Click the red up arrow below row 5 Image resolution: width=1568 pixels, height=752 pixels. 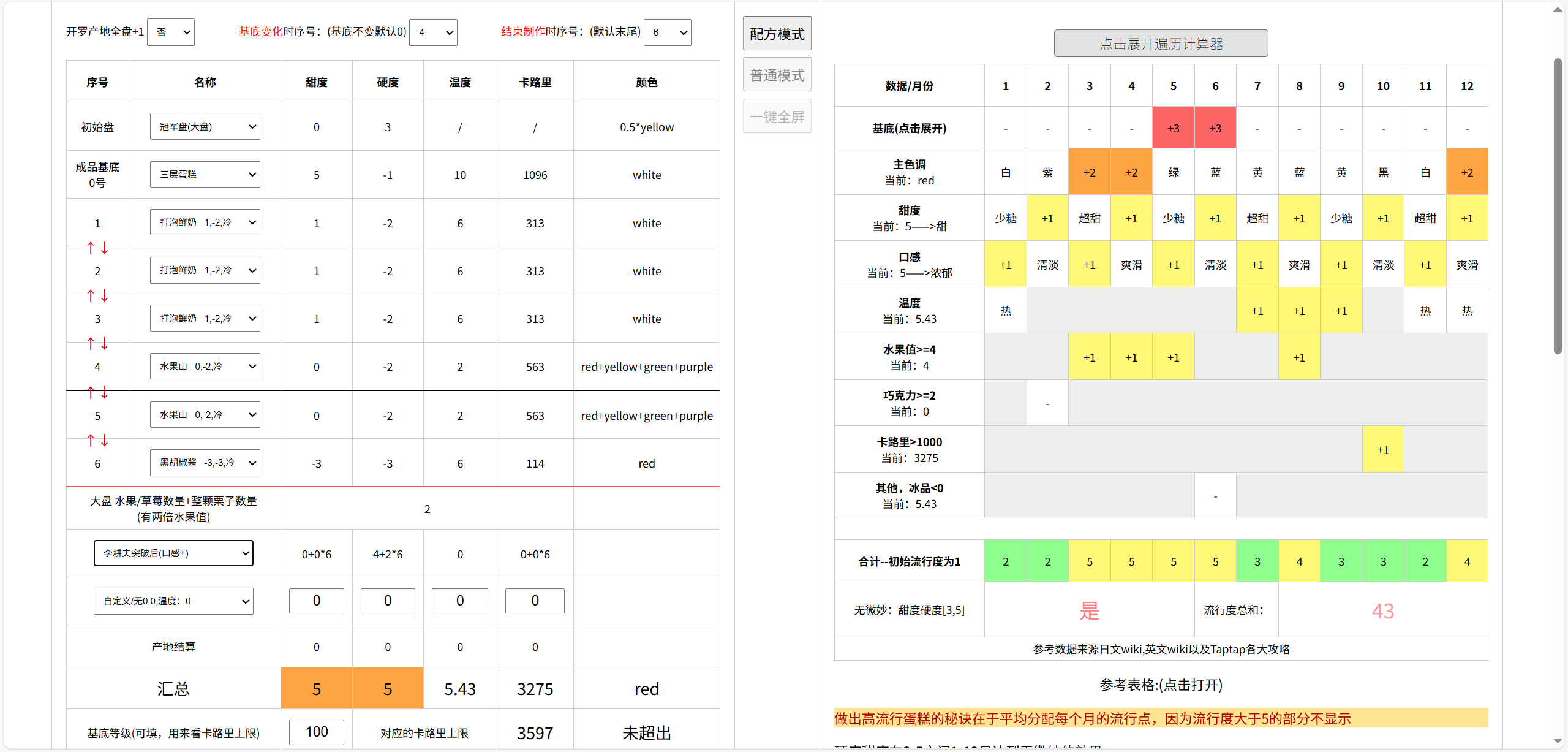pos(91,440)
